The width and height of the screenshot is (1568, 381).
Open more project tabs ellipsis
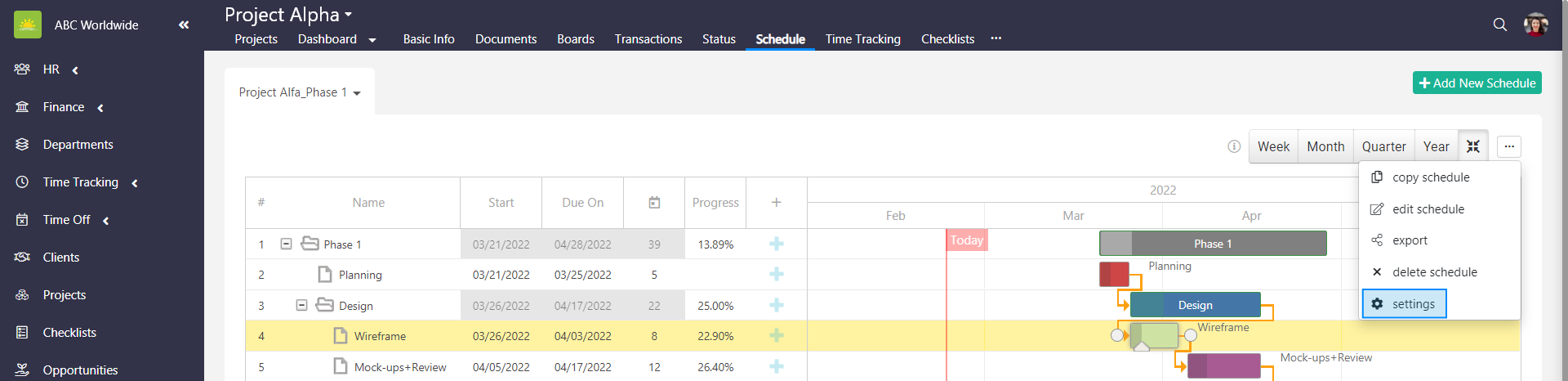[996, 38]
